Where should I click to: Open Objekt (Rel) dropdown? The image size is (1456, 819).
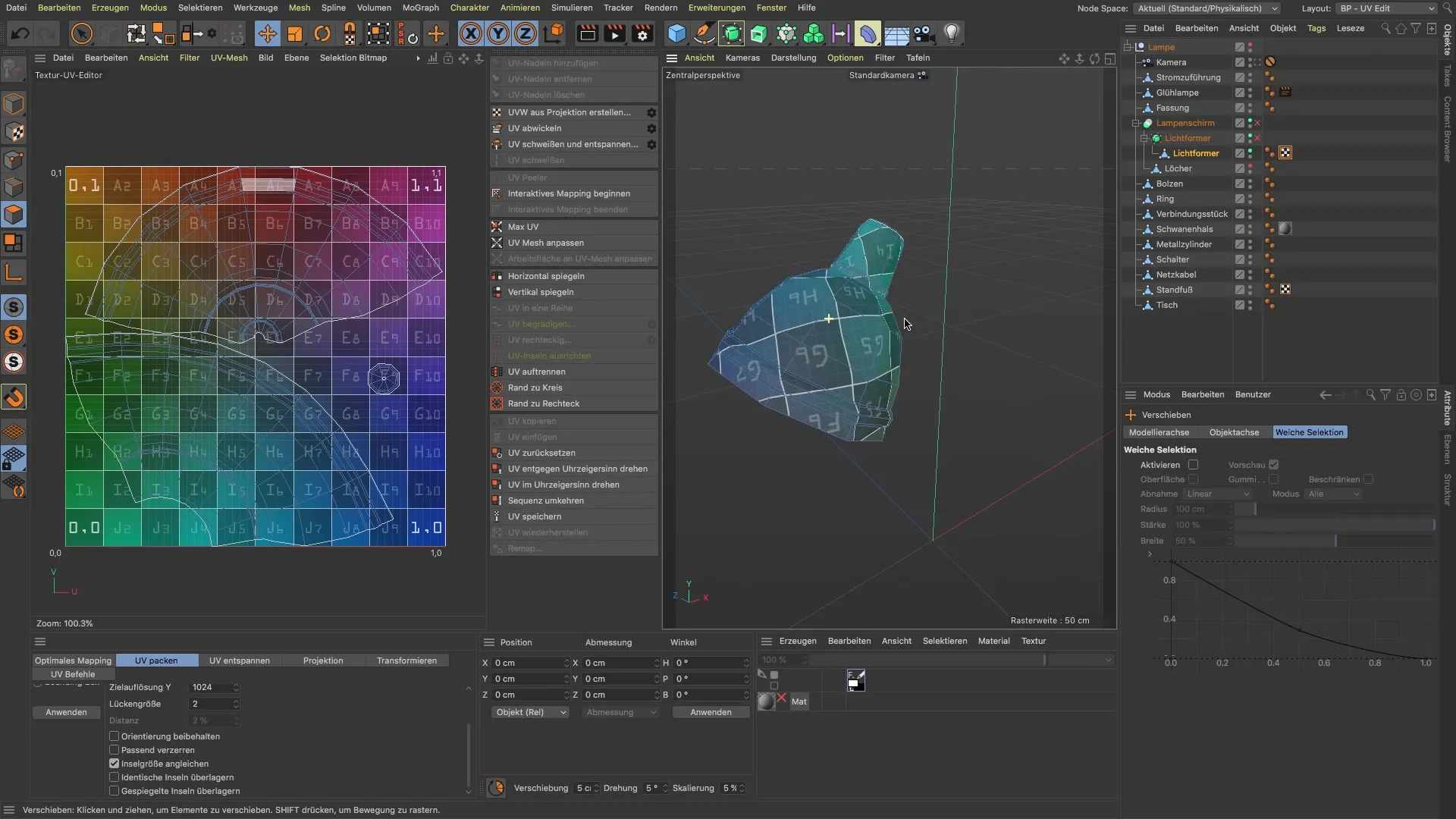tap(530, 712)
